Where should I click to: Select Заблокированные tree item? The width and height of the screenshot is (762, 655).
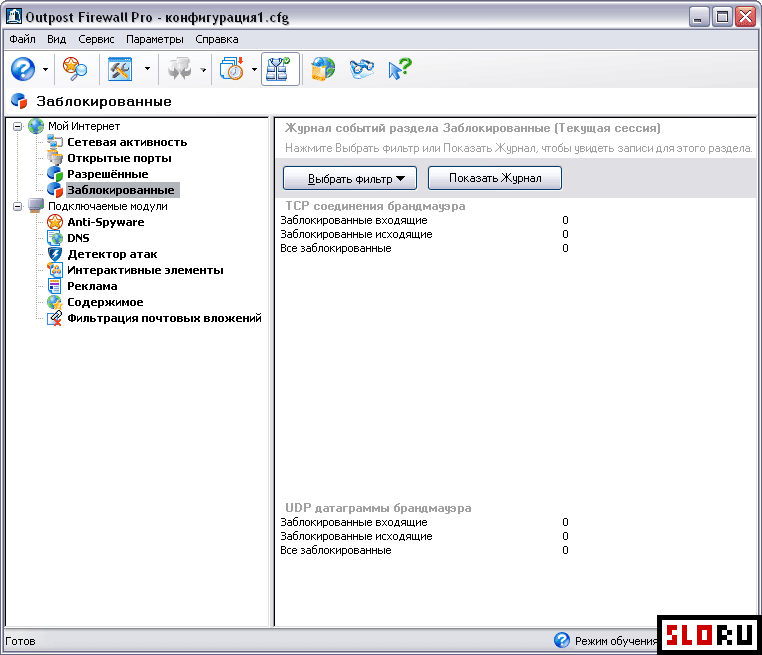[121, 190]
